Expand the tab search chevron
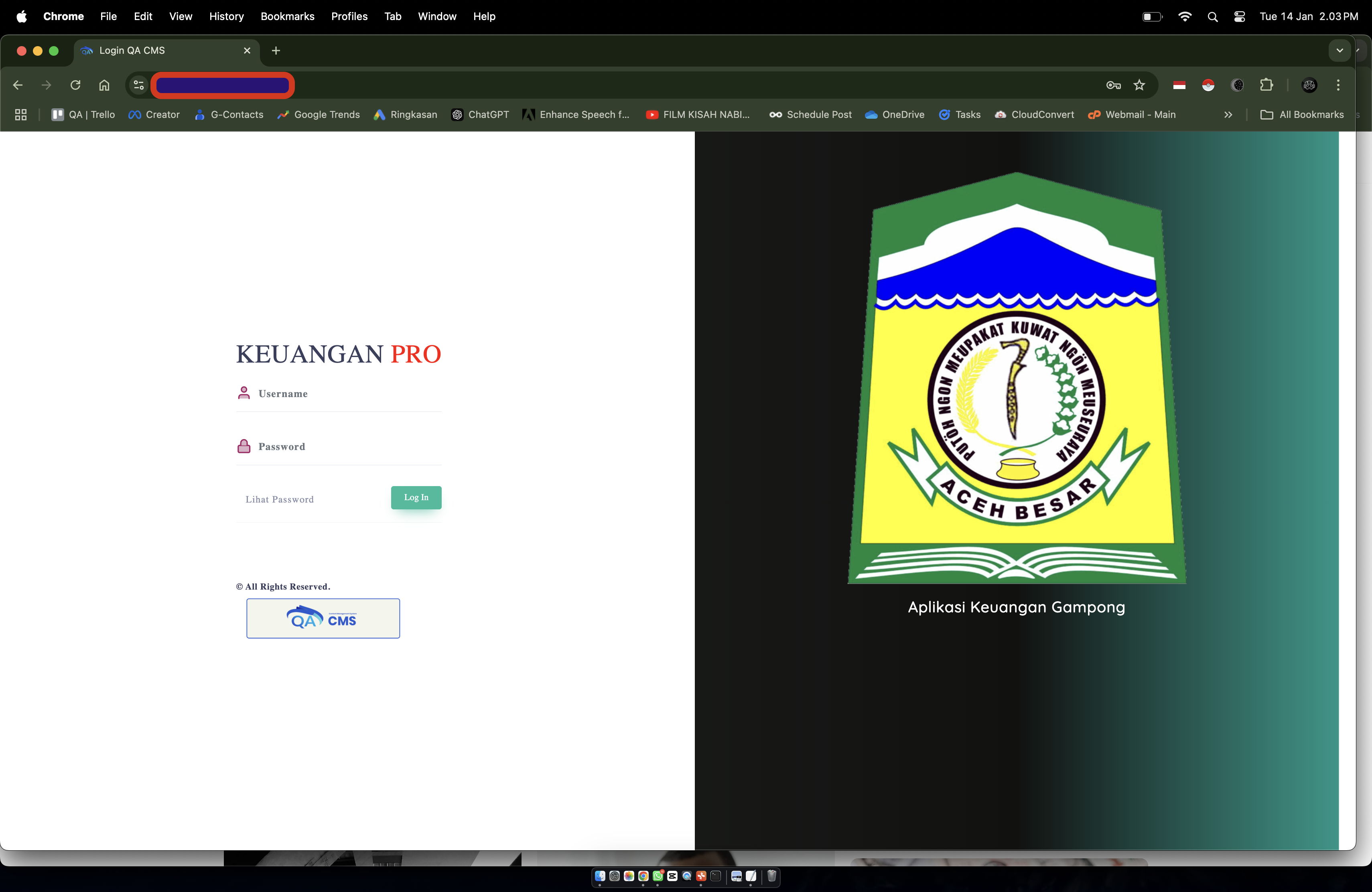Image resolution: width=1372 pixels, height=892 pixels. pyautogui.click(x=1340, y=50)
